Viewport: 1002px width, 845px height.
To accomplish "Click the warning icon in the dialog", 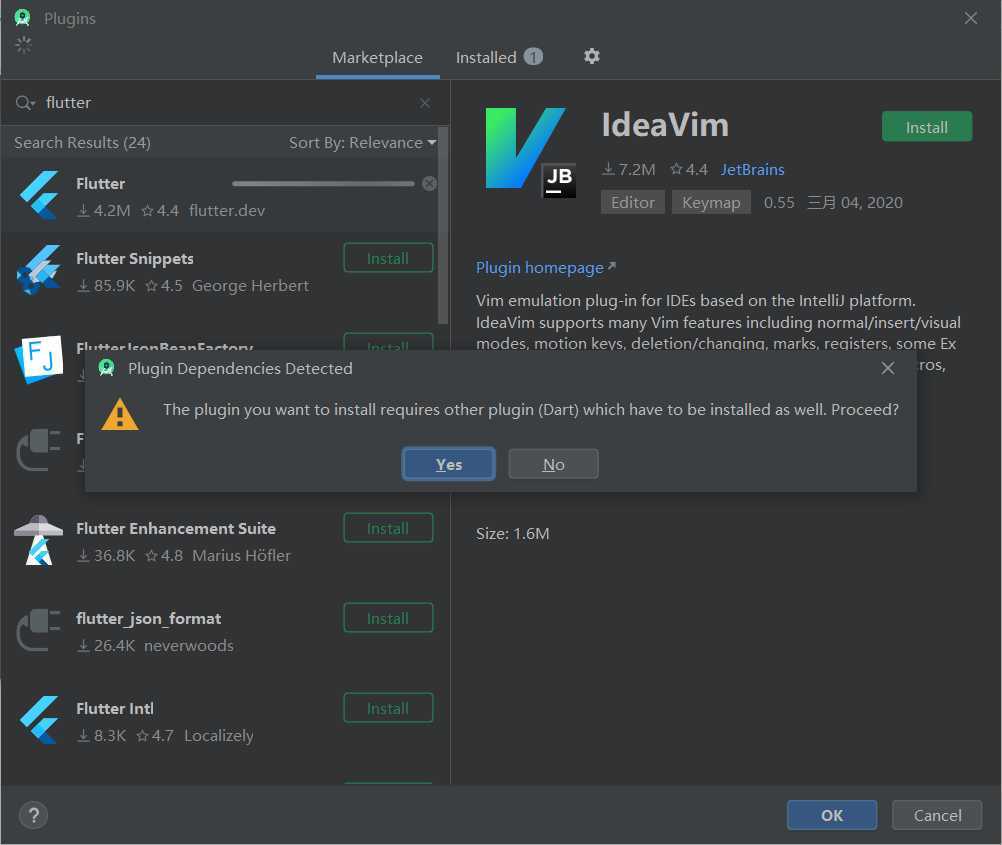I will (x=120, y=414).
